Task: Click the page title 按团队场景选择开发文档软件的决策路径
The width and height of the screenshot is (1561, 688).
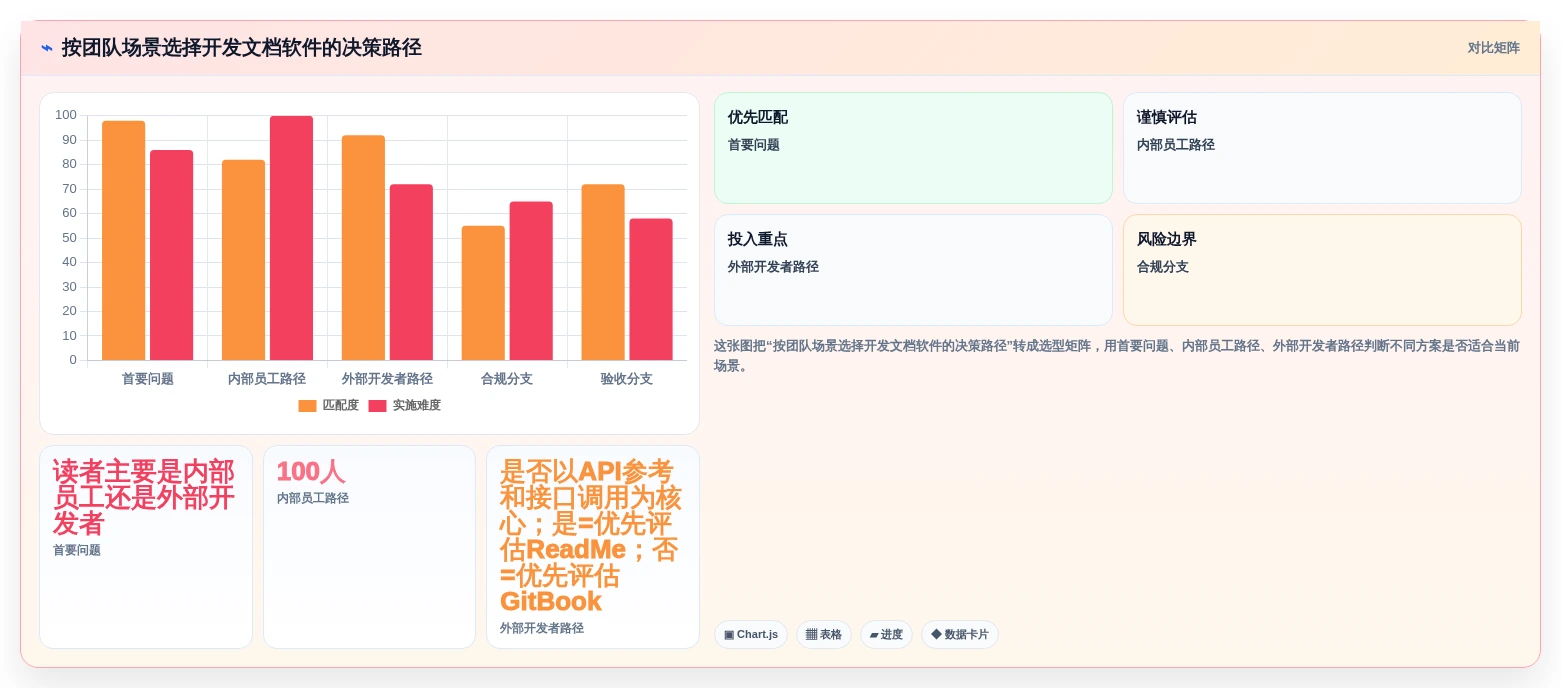Action: pyautogui.click(x=242, y=48)
